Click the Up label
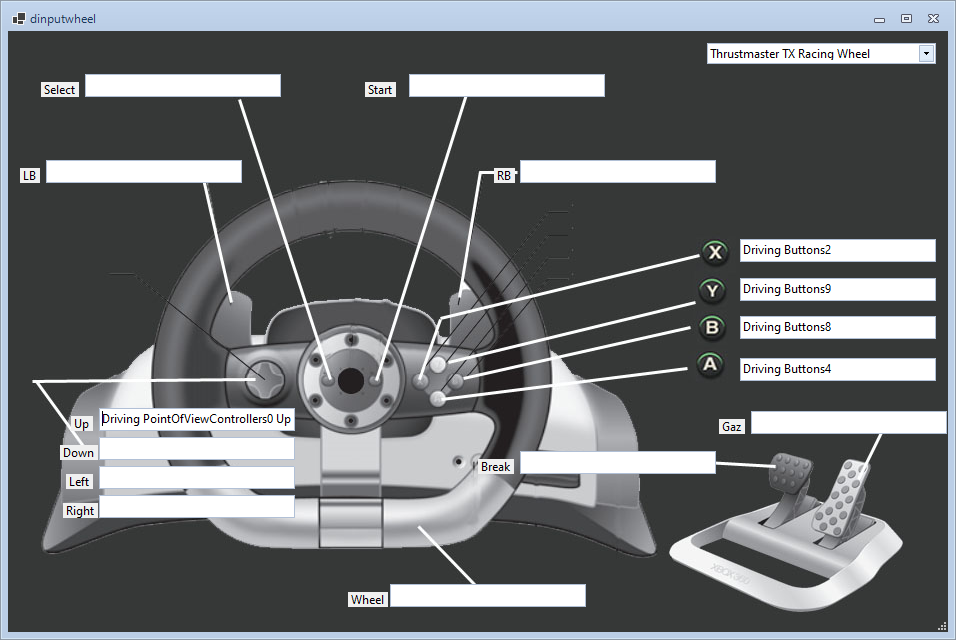The width and height of the screenshot is (956, 640). (x=81, y=424)
